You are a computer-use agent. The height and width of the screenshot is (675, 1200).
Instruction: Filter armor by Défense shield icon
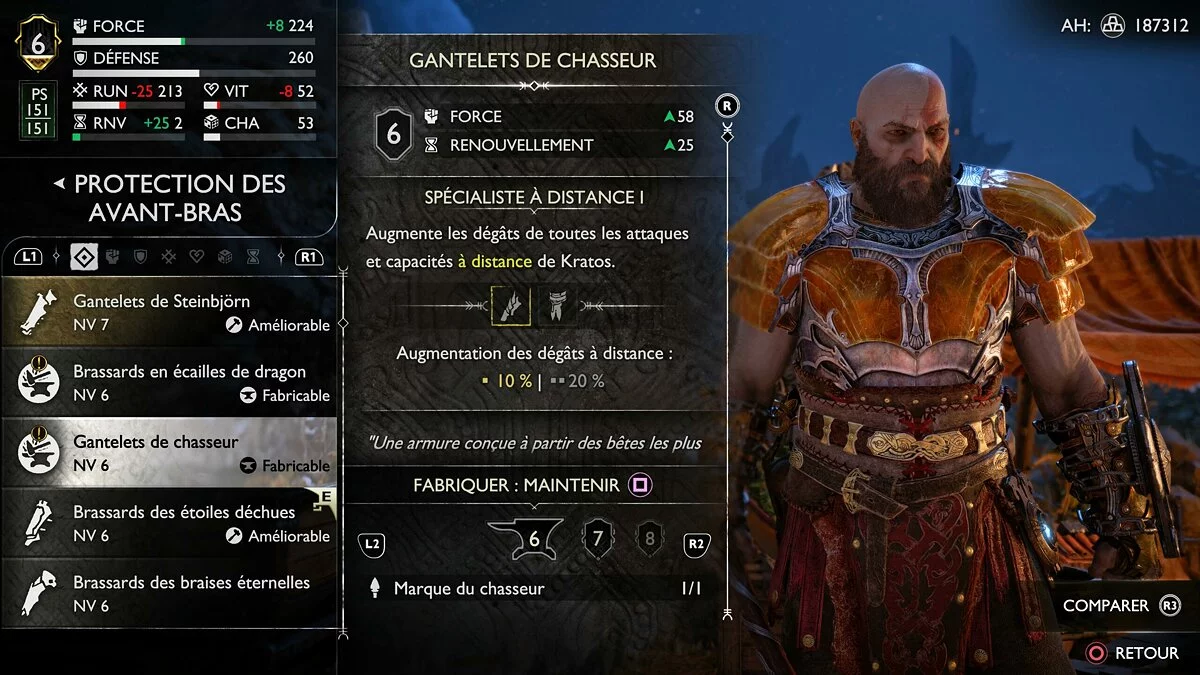[x=141, y=258]
